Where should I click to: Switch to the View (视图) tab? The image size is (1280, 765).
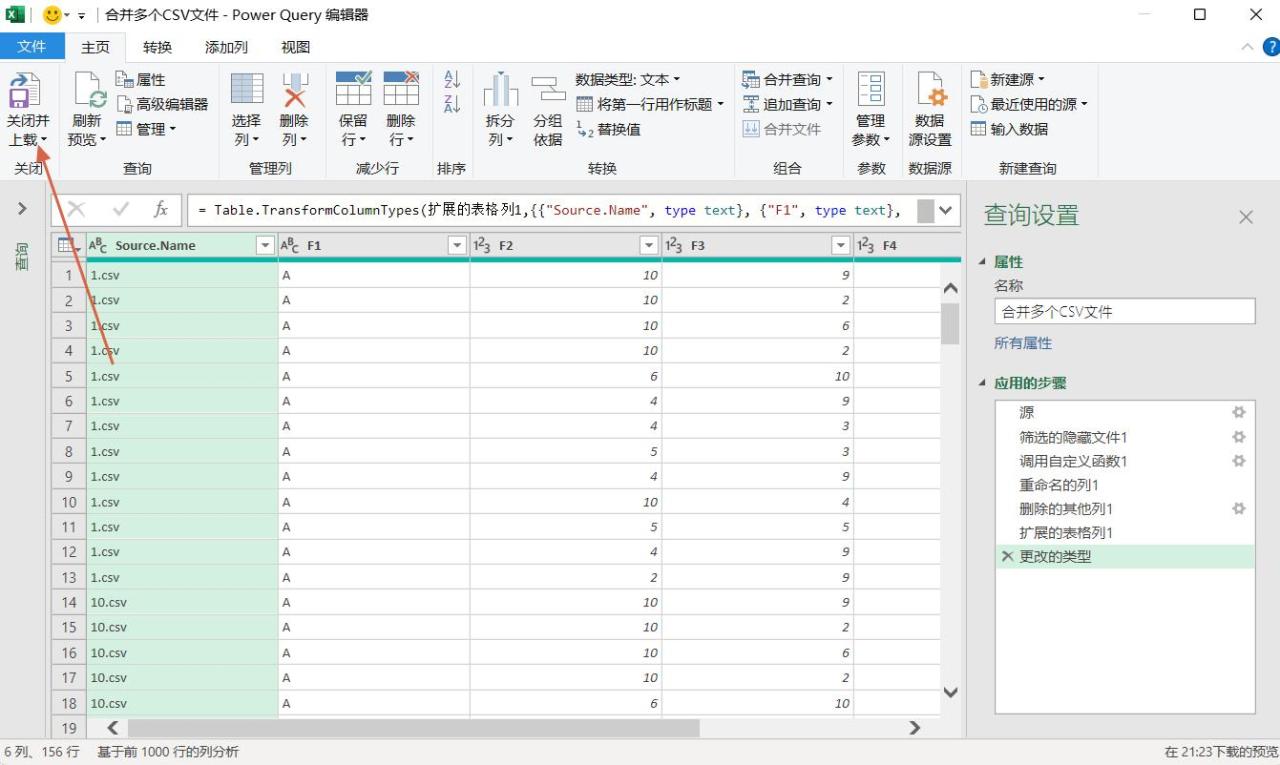click(295, 47)
